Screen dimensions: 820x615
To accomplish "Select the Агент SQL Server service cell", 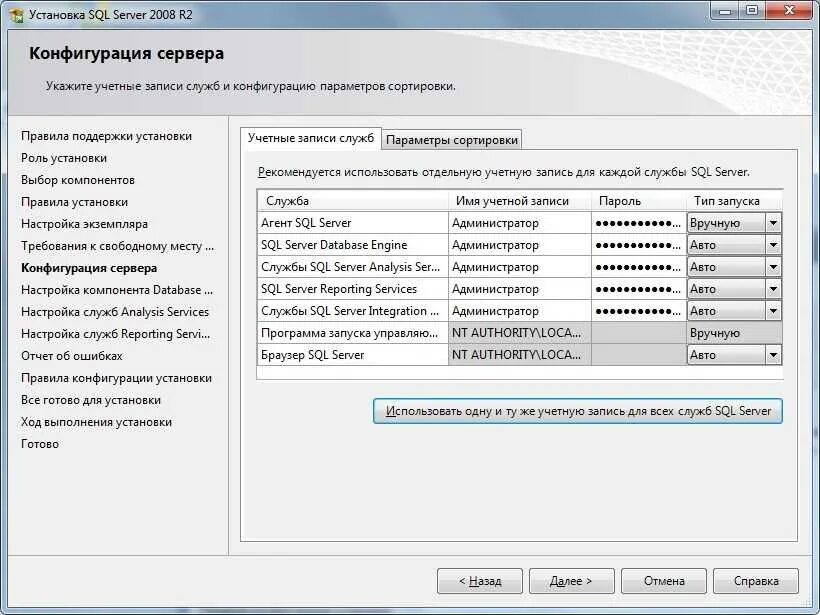I will (353, 223).
